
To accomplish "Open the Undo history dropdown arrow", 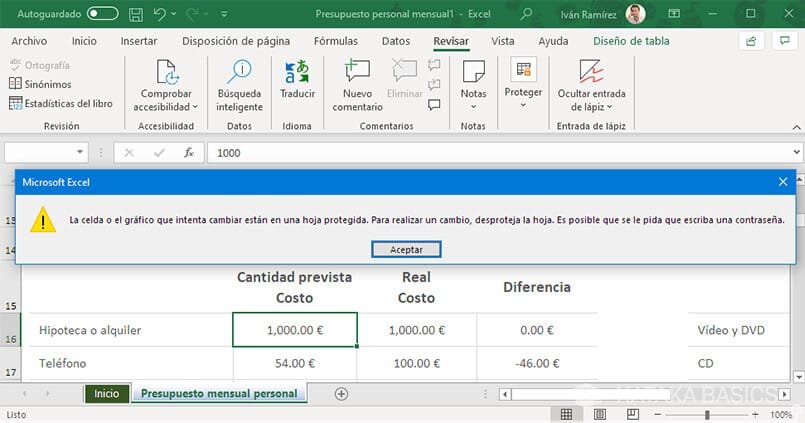I will pyautogui.click(x=174, y=14).
